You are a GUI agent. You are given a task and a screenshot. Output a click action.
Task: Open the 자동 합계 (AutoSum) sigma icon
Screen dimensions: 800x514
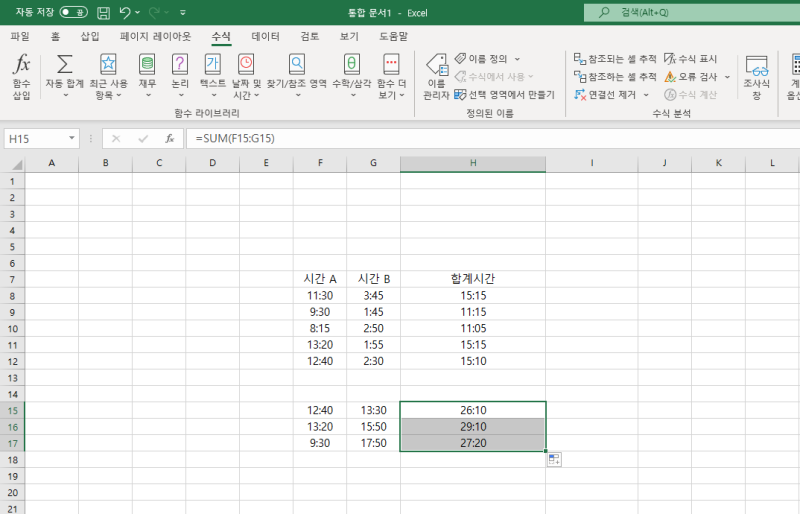(65, 66)
